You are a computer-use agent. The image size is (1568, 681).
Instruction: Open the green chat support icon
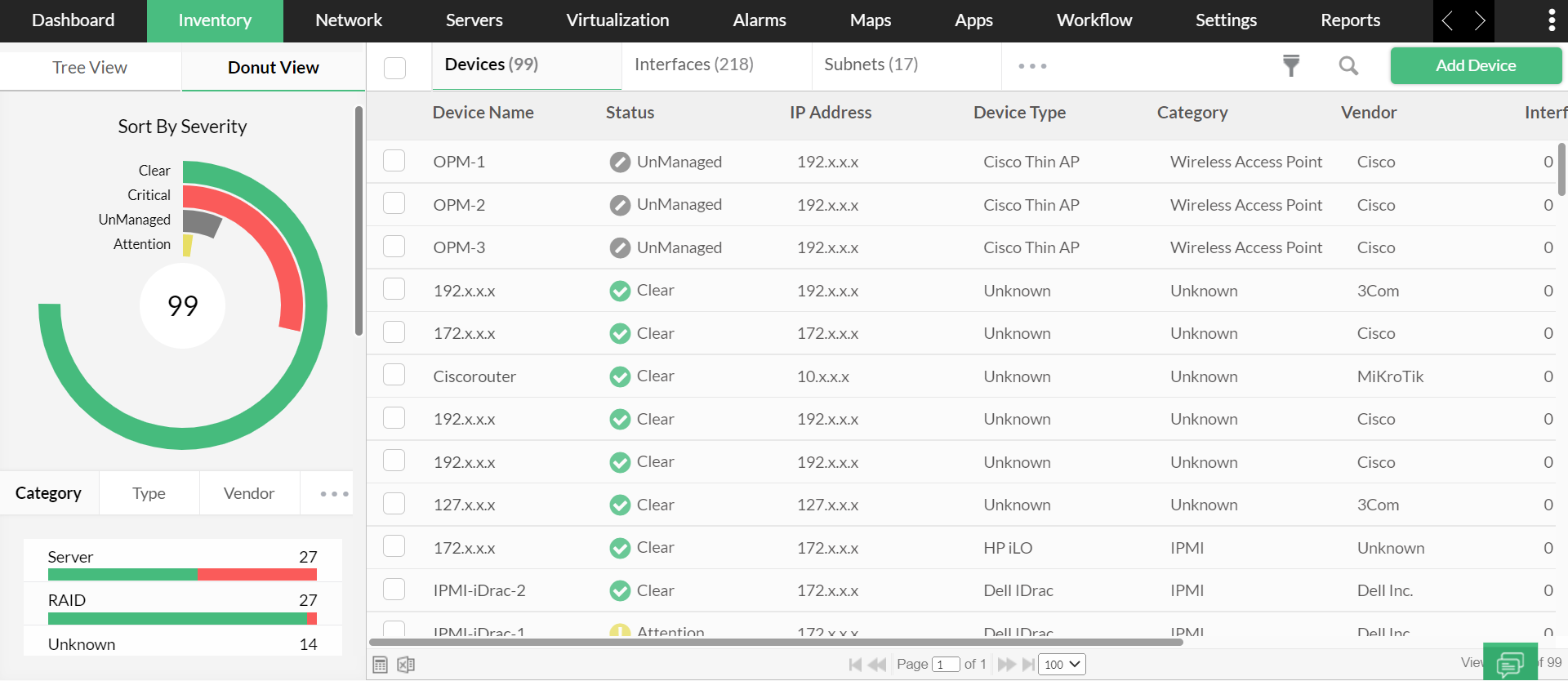point(1509,663)
